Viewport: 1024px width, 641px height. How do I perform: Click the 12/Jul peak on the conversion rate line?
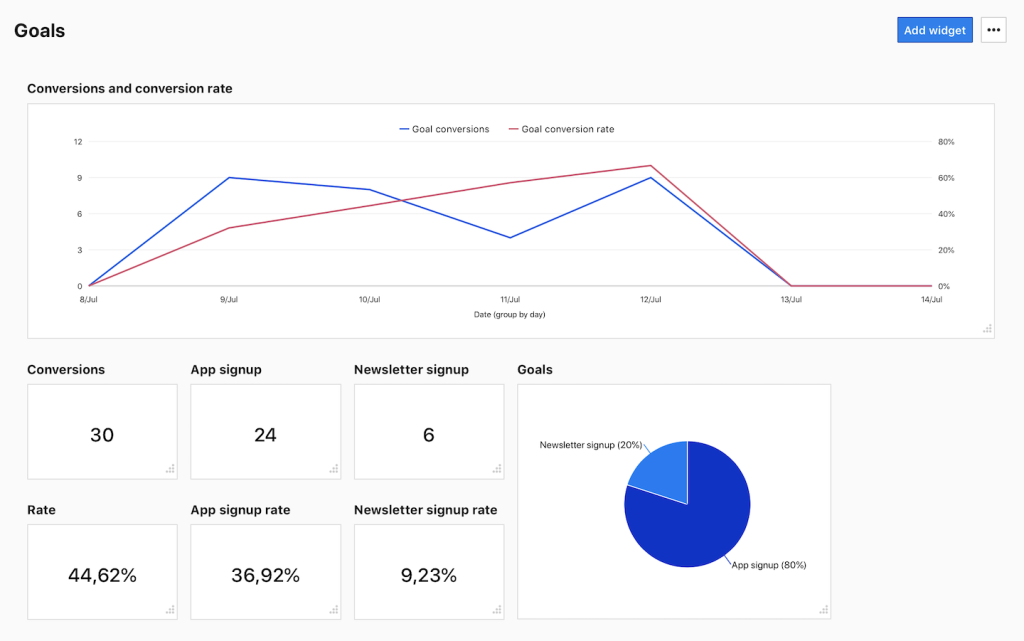click(x=651, y=167)
